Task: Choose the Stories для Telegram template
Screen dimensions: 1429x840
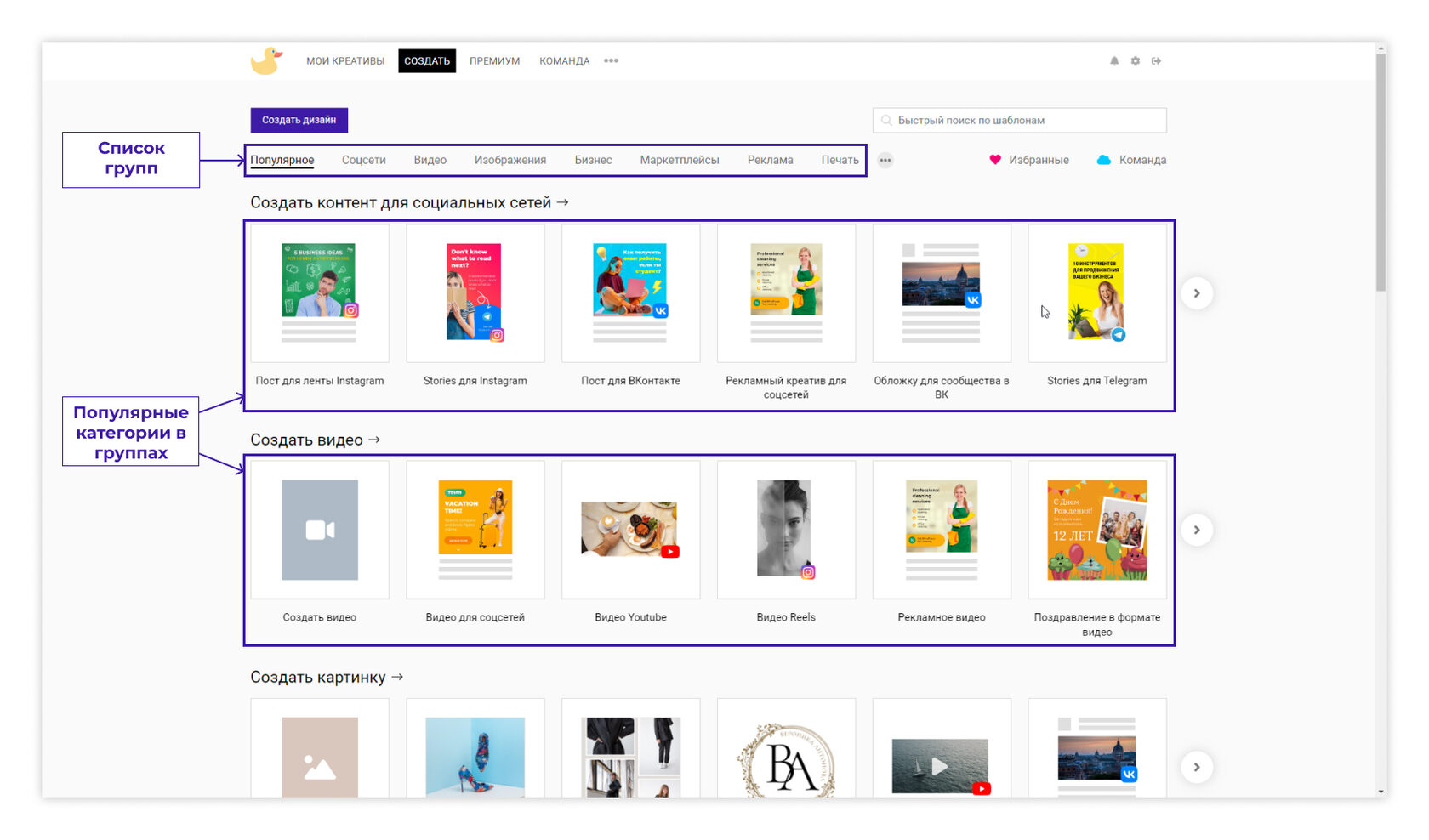Action: click(1096, 293)
